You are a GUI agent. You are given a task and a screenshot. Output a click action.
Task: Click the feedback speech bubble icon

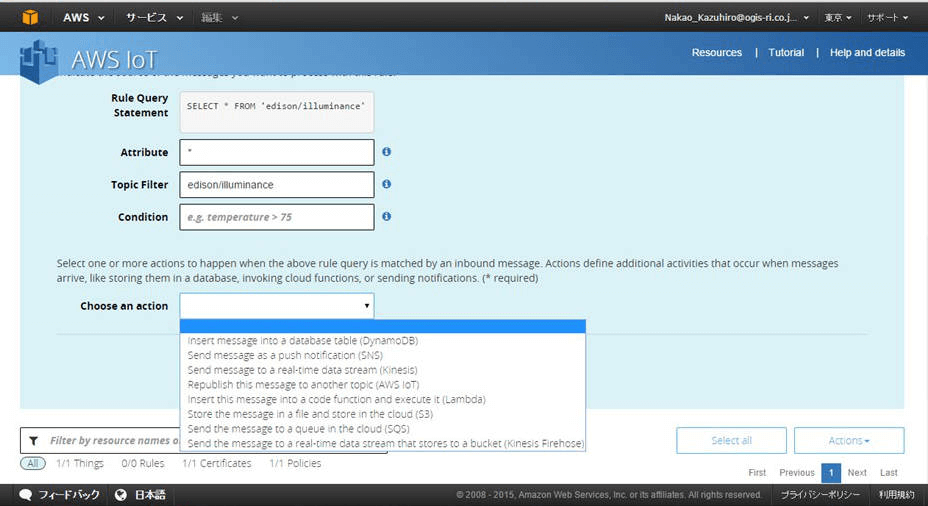pos(25,495)
